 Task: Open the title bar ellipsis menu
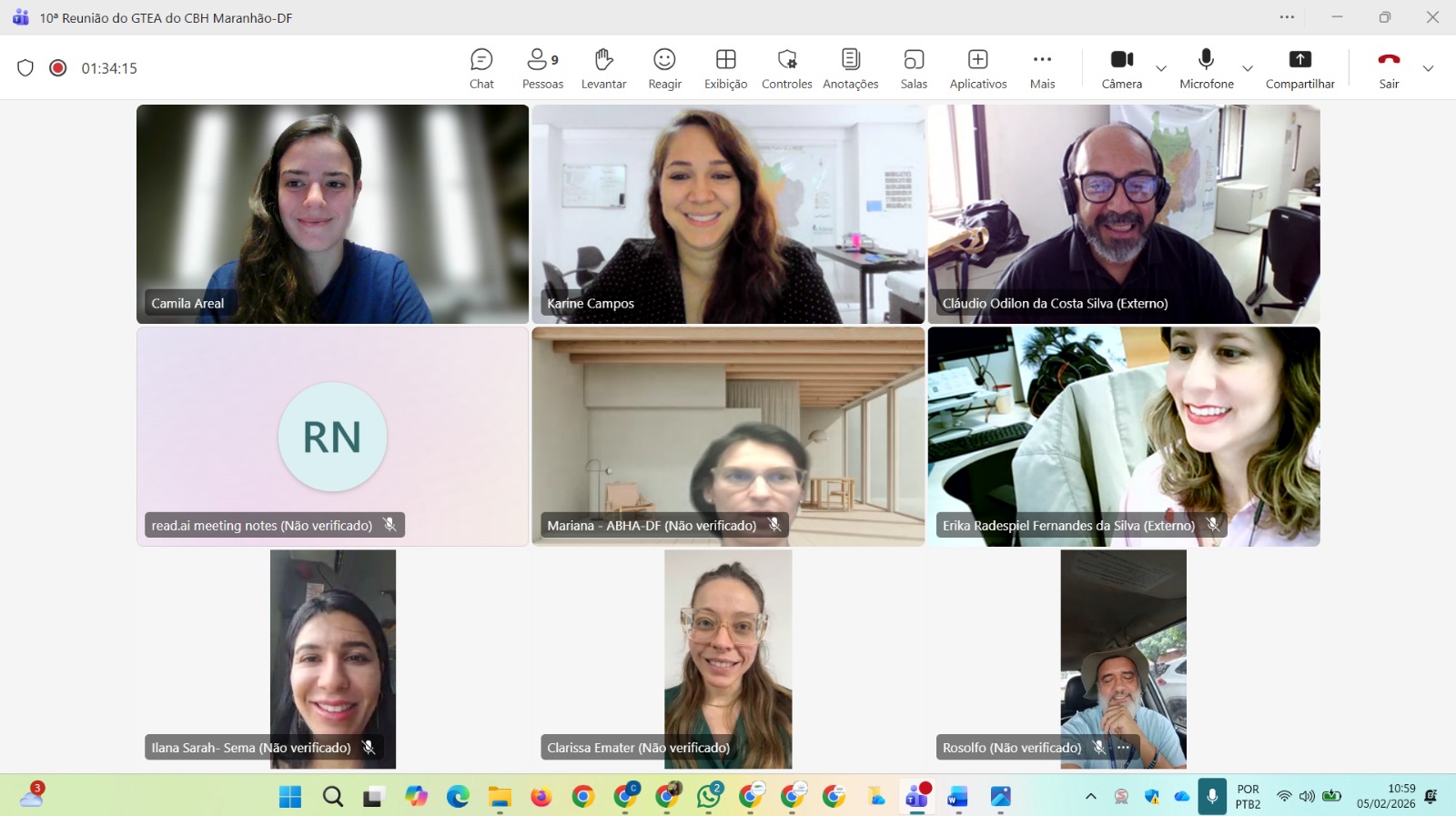coord(1287,17)
